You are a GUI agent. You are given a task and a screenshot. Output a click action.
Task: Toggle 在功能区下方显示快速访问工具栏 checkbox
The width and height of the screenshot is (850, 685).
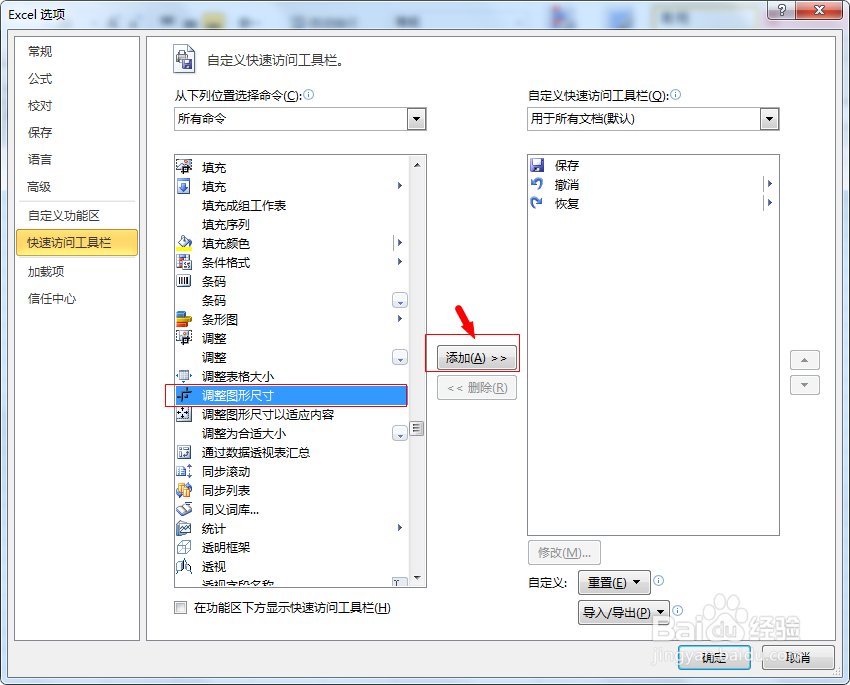coord(181,608)
